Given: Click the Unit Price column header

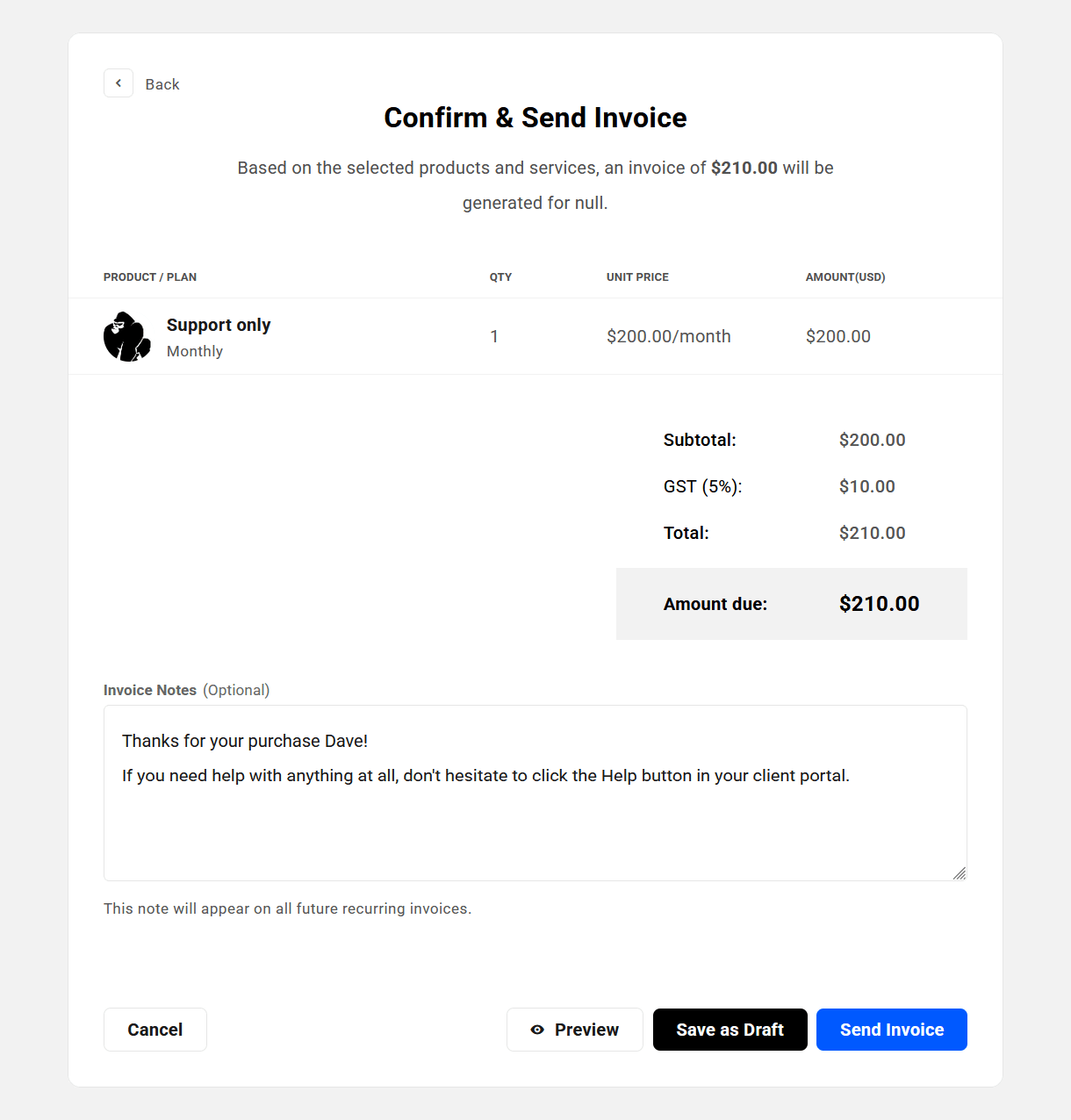Looking at the screenshot, I should tap(637, 277).
